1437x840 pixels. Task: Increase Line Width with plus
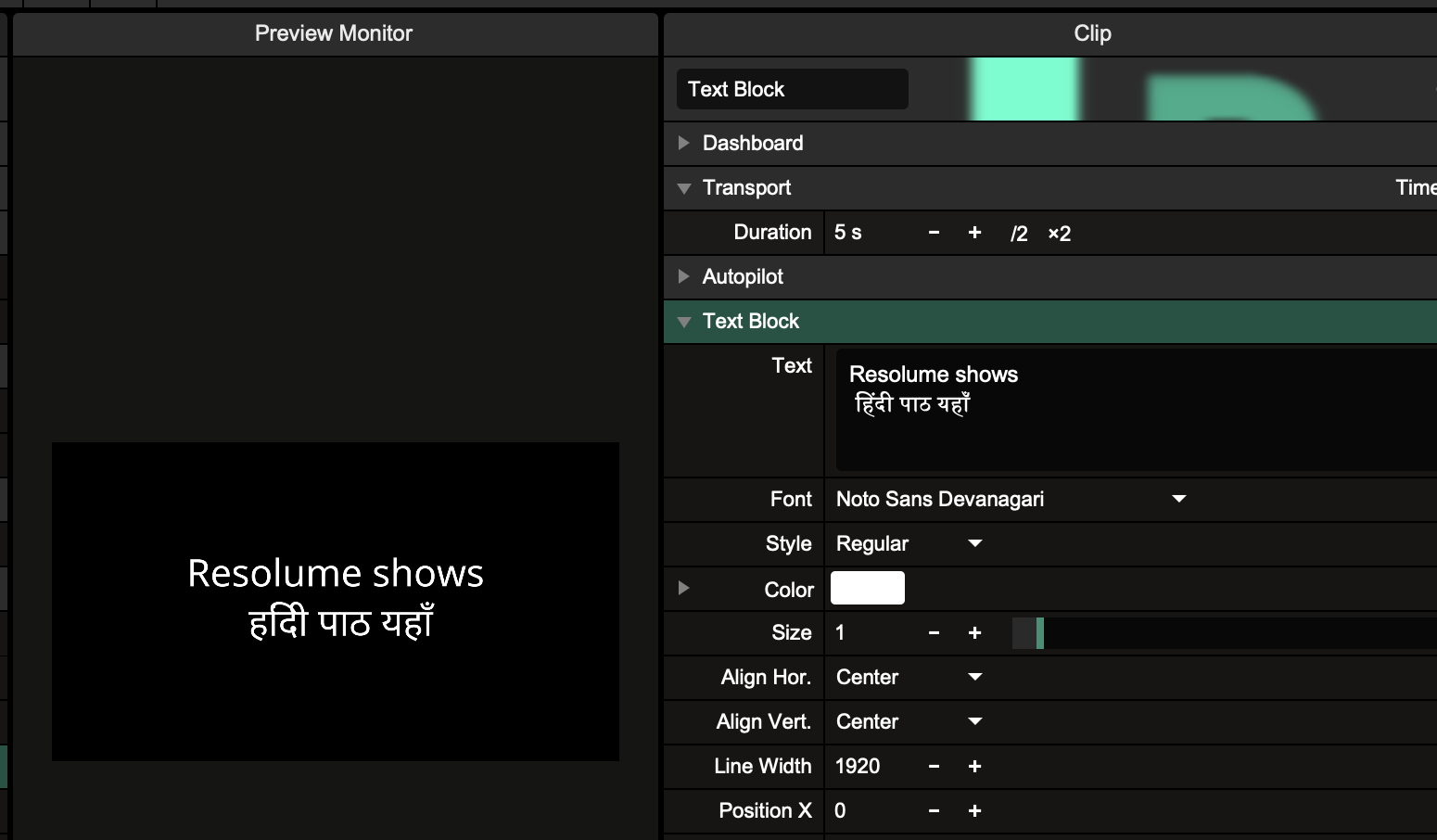pos(974,767)
